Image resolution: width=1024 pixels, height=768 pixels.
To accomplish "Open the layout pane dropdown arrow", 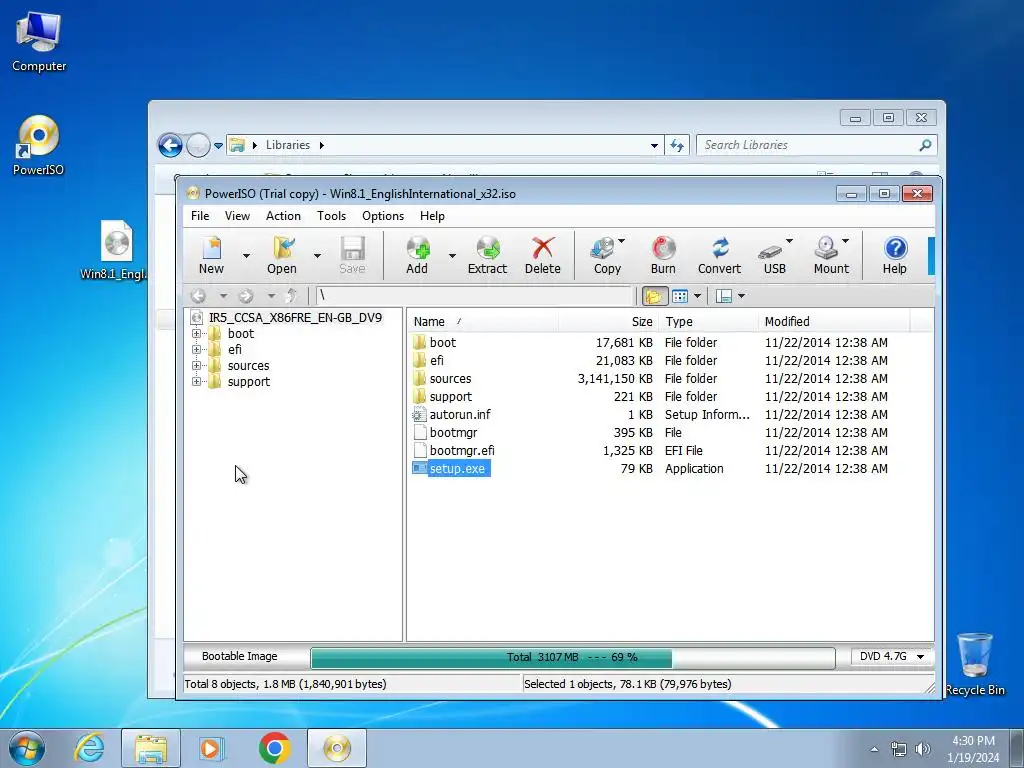I will (741, 296).
